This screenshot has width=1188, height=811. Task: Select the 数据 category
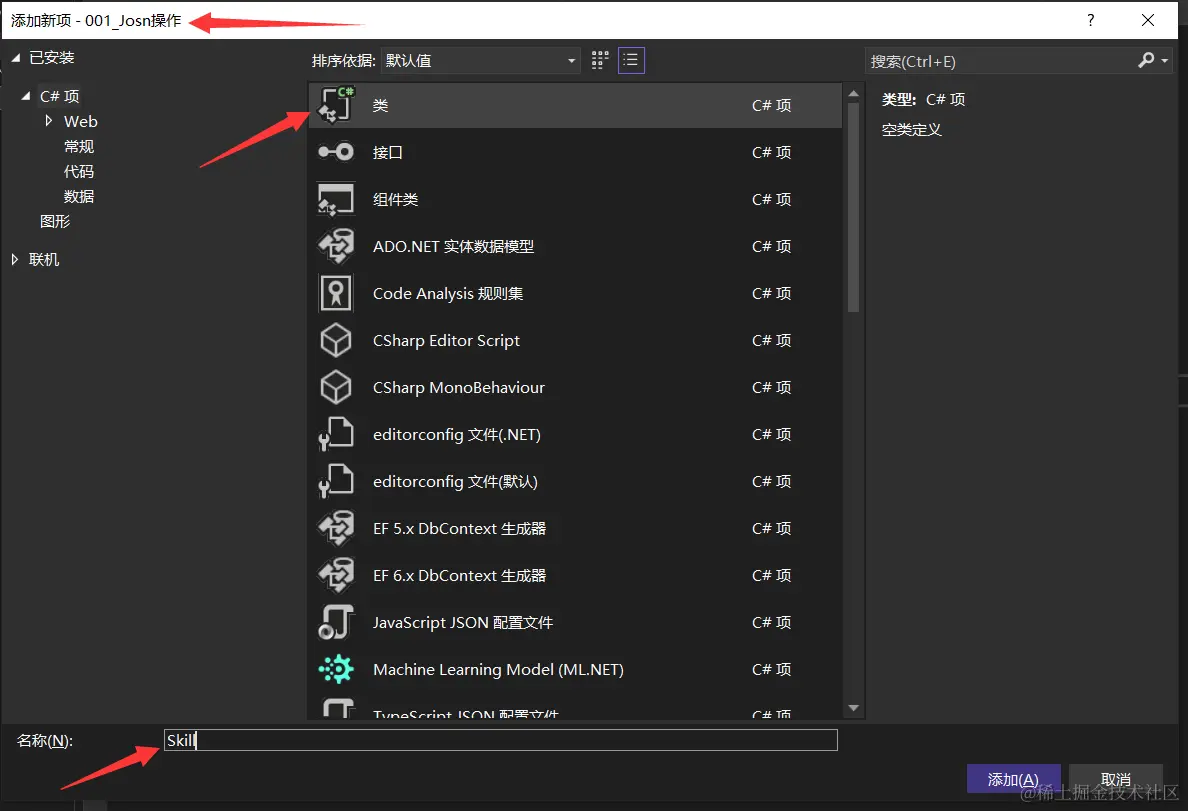(78, 196)
